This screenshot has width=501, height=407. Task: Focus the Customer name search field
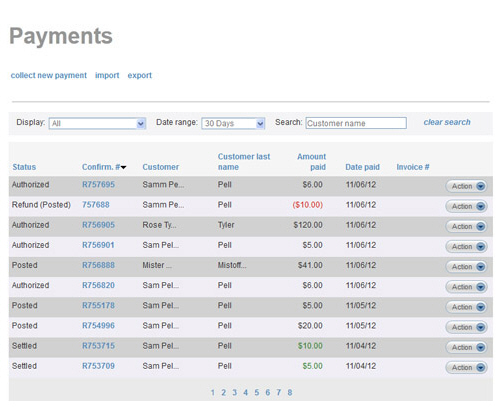(356, 123)
